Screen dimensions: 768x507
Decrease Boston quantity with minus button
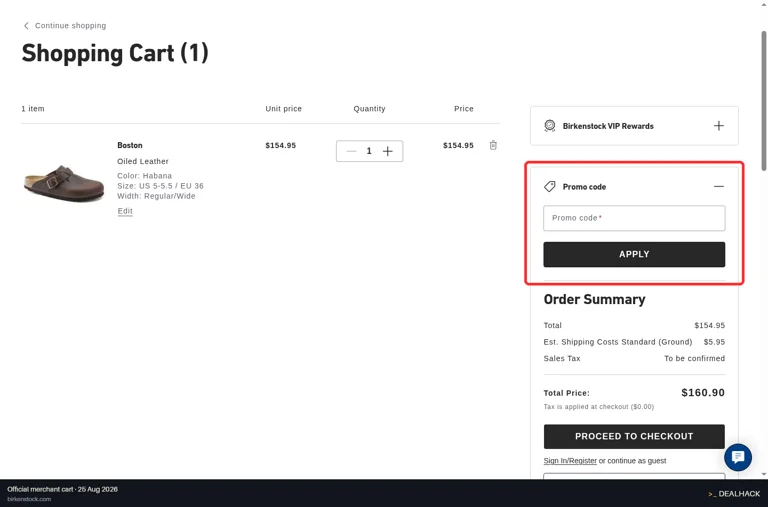pyautogui.click(x=351, y=151)
